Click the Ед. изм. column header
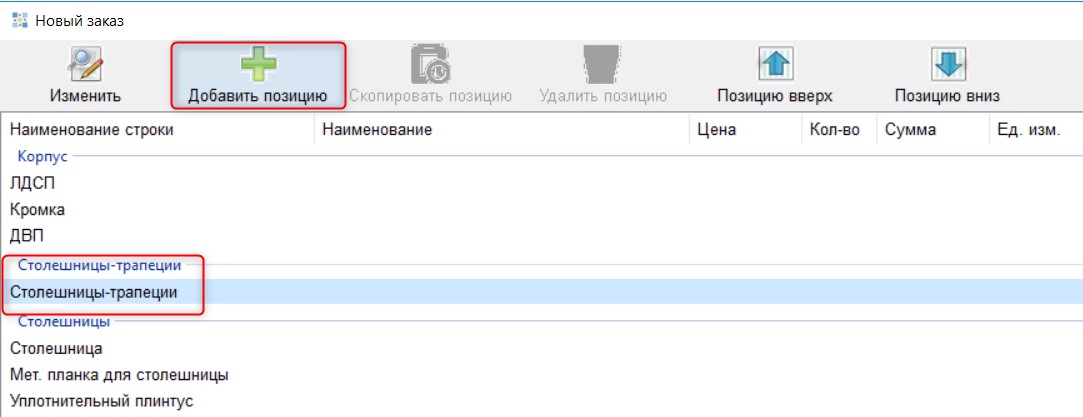The width and height of the screenshot is (1083, 417). (x=1028, y=130)
